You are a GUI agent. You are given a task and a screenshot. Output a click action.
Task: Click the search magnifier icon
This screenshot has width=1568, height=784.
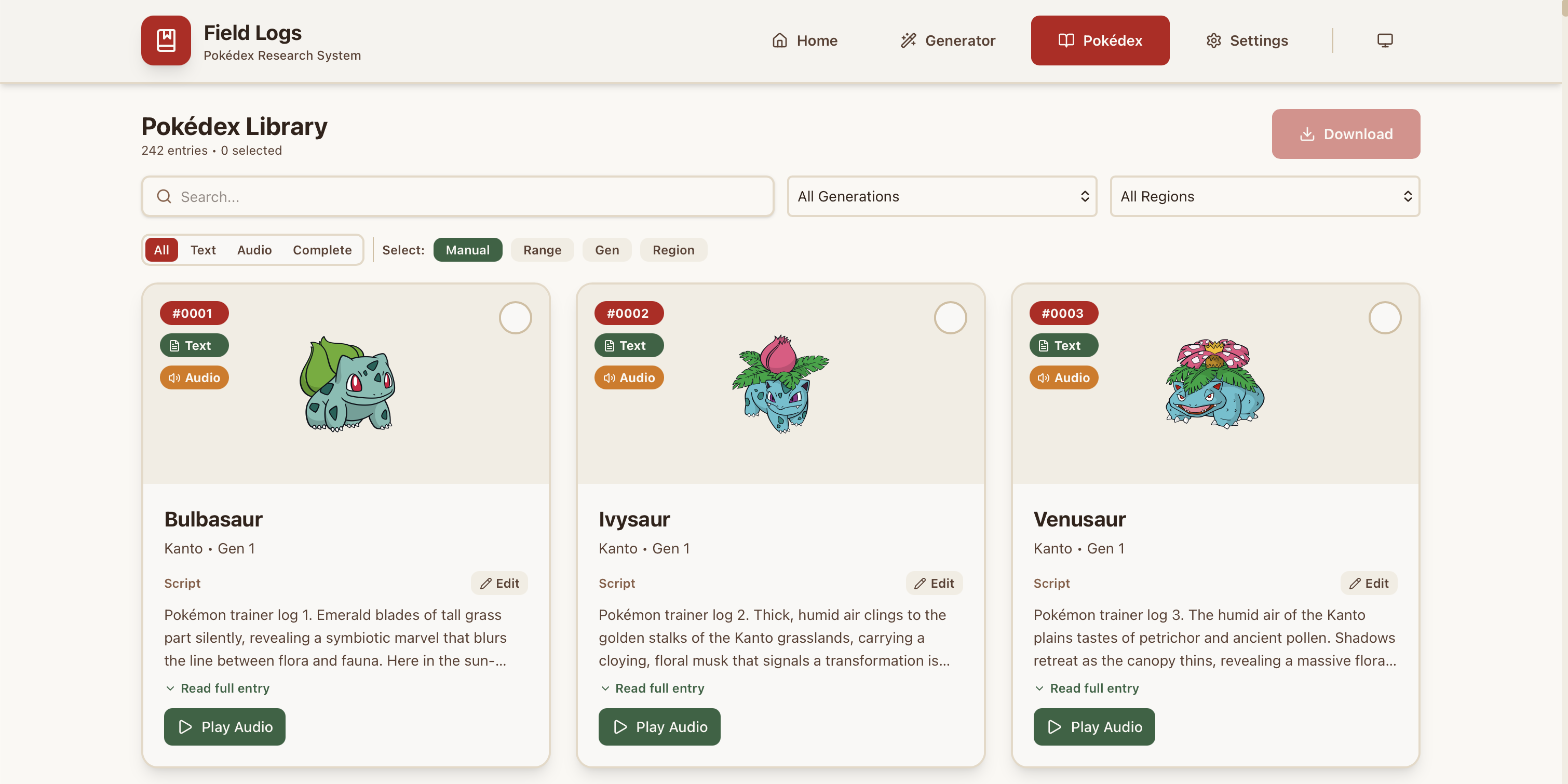[164, 196]
